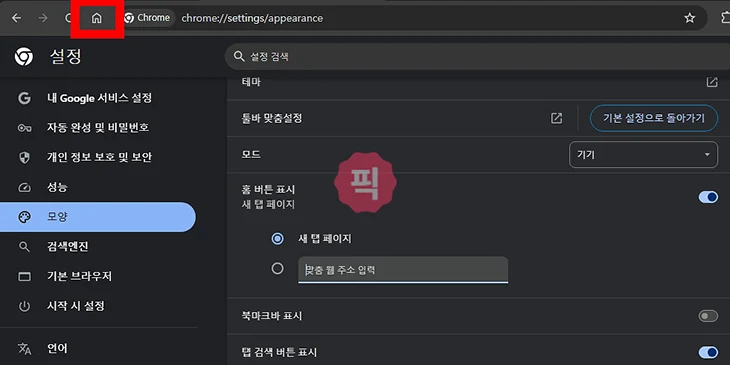The height and width of the screenshot is (365, 730).
Task: Open 모양 settings section
Action: pyautogui.click(x=98, y=217)
